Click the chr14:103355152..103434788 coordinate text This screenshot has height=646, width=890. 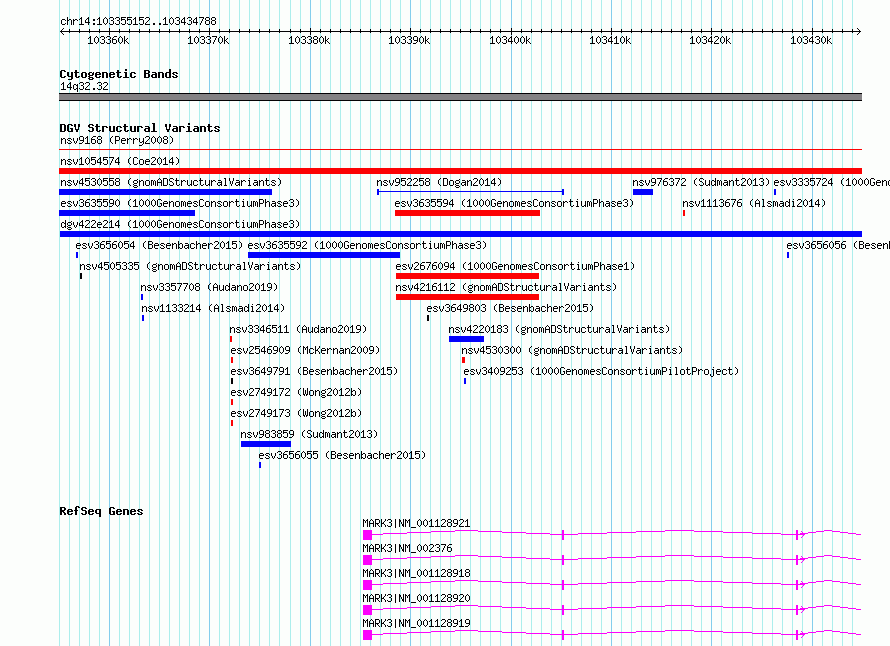(138, 21)
